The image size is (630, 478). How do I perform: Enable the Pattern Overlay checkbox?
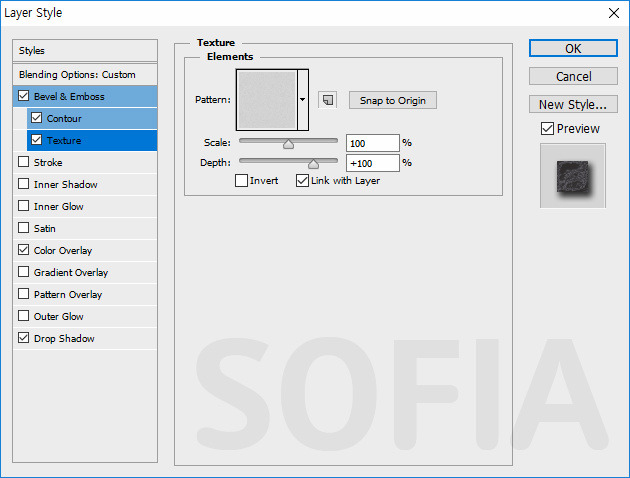24,294
